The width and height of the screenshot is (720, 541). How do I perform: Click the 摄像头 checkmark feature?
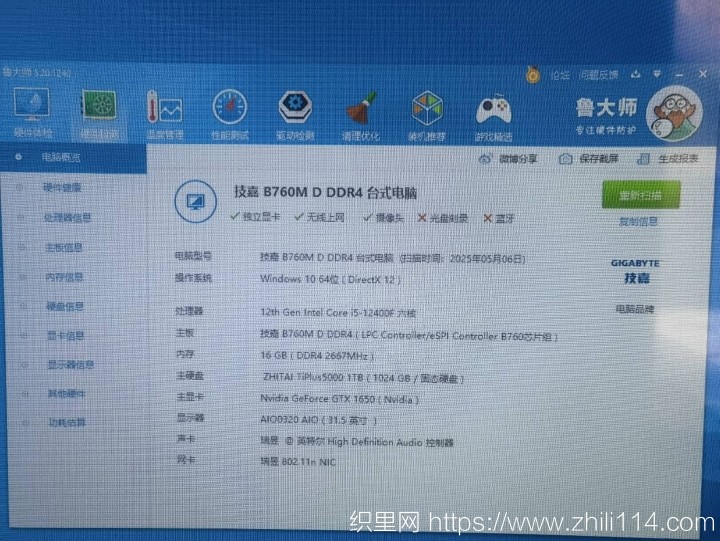pos(383,218)
